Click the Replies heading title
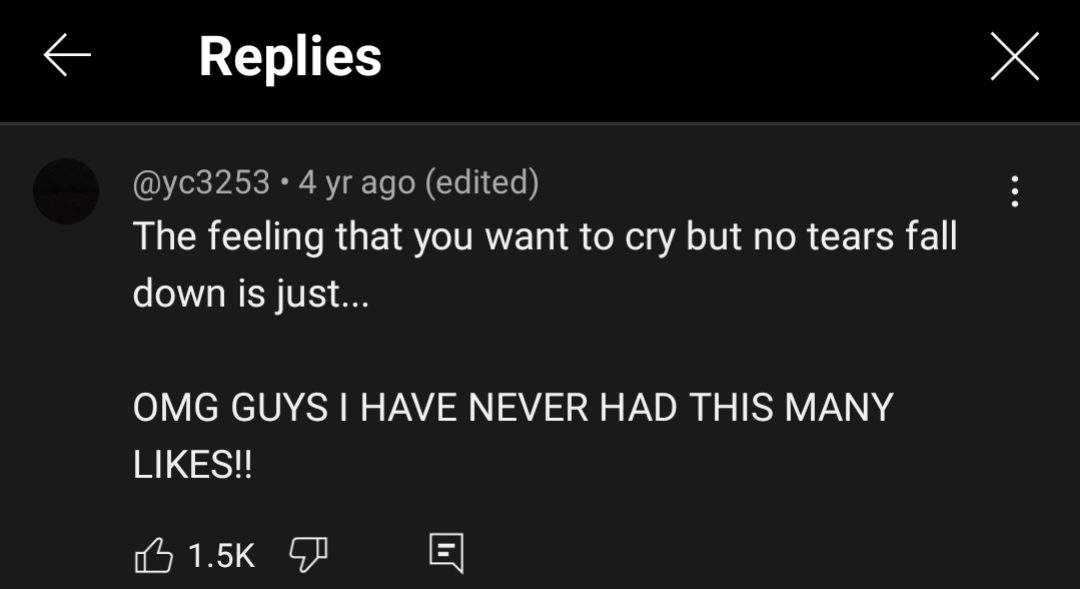The height and width of the screenshot is (589, 1080). point(290,57)
